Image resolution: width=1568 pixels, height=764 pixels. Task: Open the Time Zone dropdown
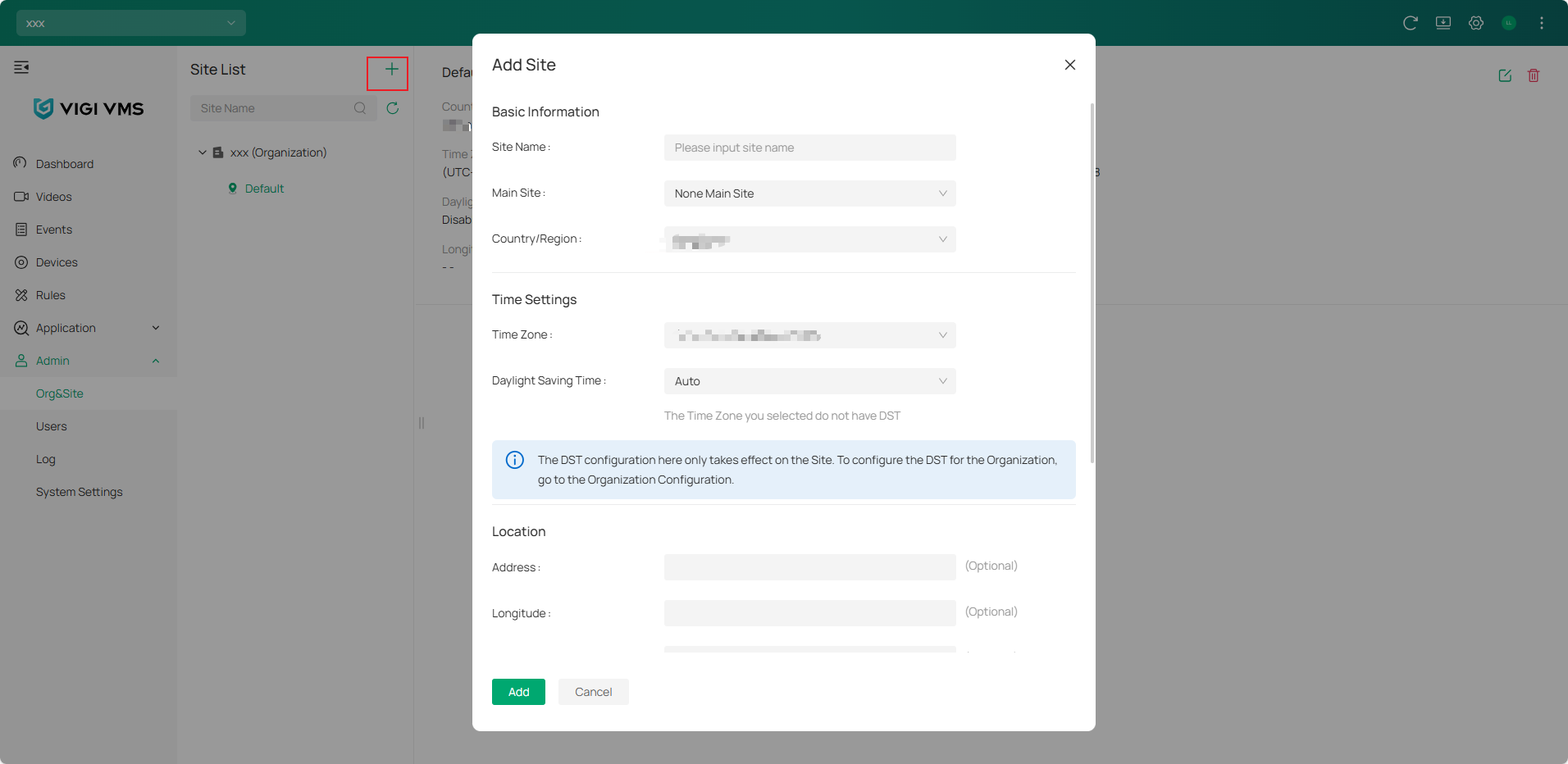coord(810,335)
